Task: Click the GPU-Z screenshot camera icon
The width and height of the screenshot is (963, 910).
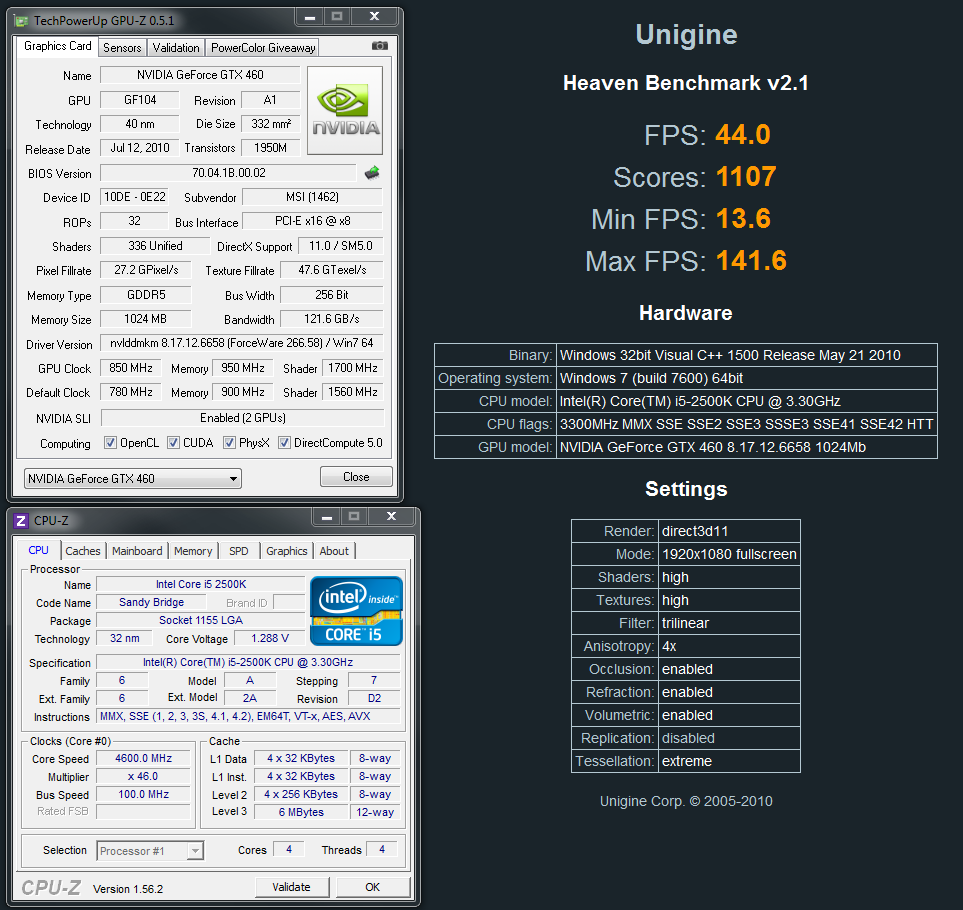Action: pyautogui.click(x=380, y=46)
